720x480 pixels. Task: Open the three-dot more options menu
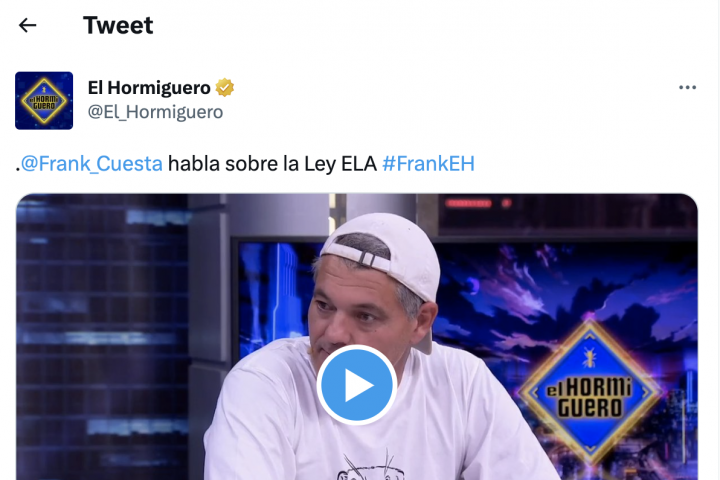pos(687,87)
